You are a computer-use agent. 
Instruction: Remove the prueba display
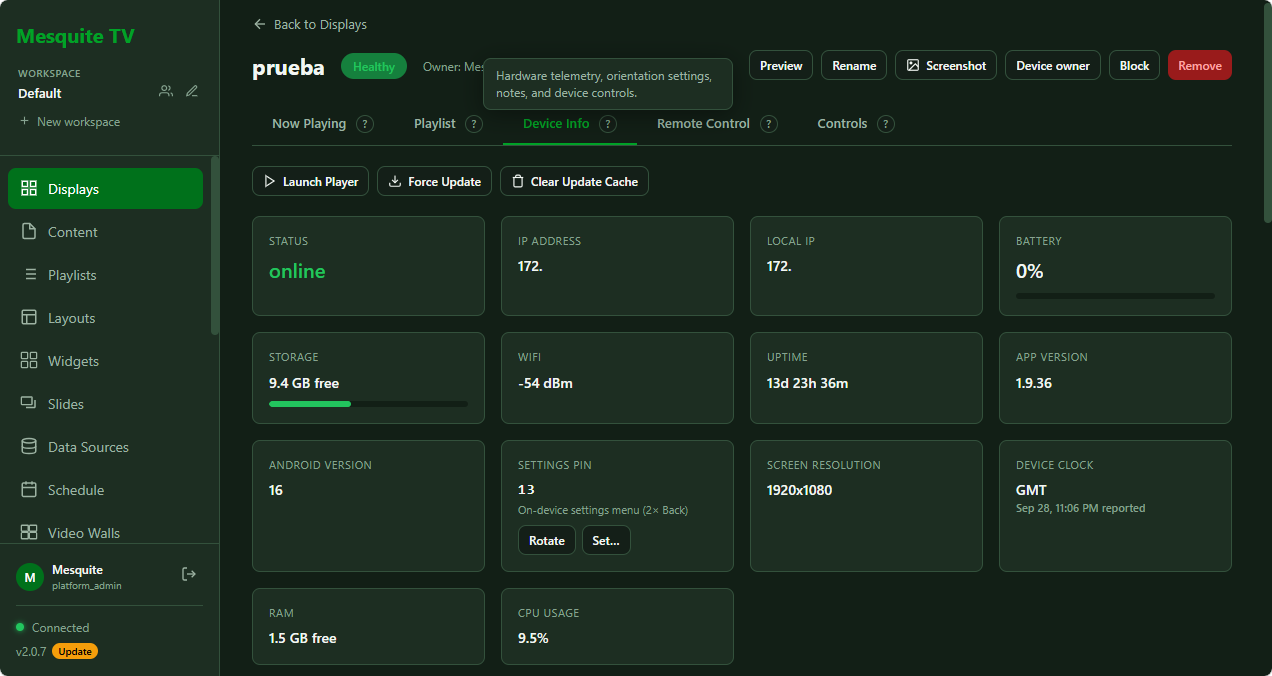(x=1200, y=65)
